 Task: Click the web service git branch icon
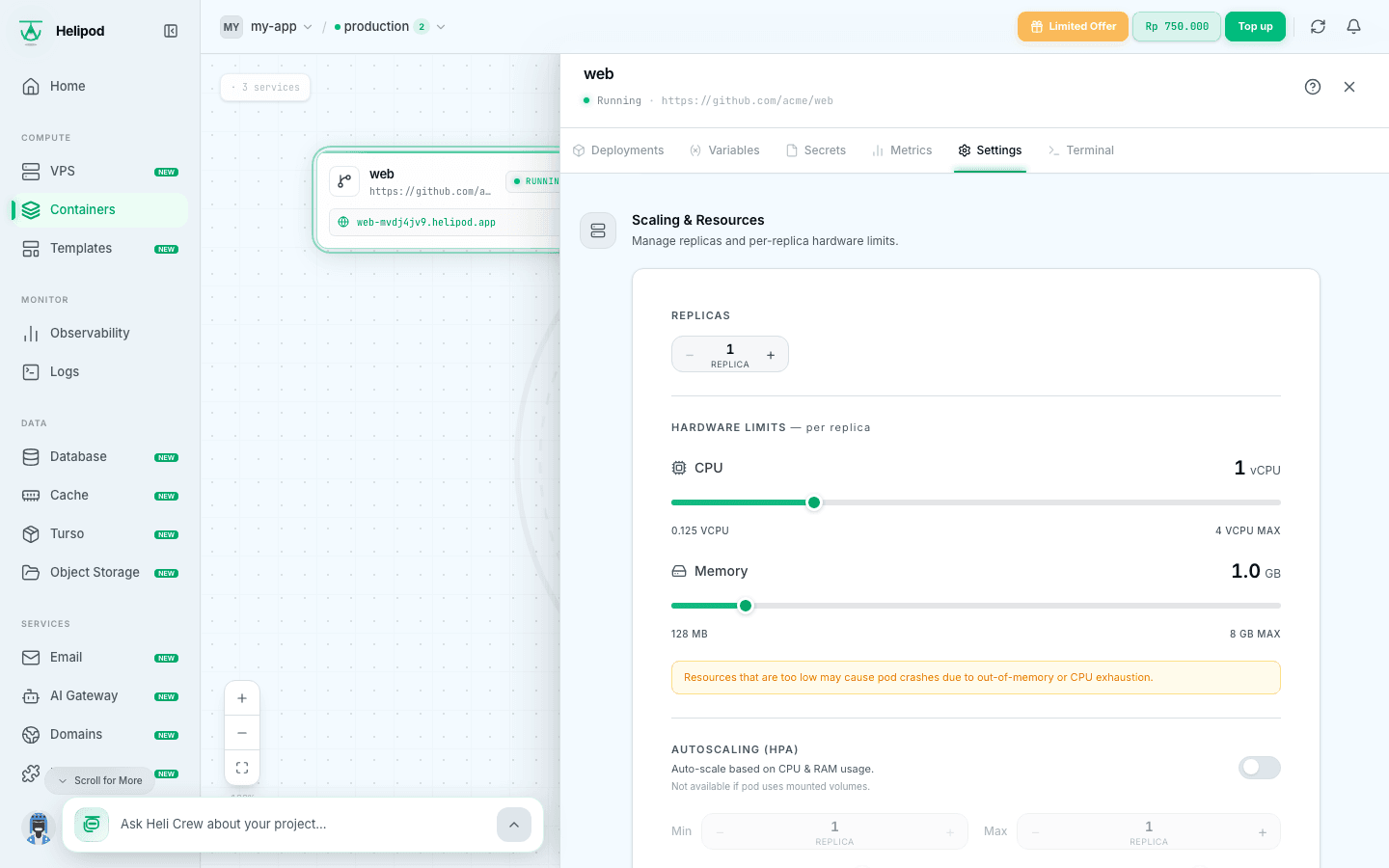click(x=344, y=181)
